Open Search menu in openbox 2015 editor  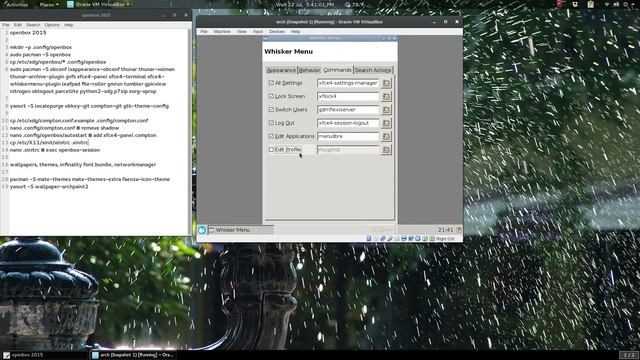(33, 25)
